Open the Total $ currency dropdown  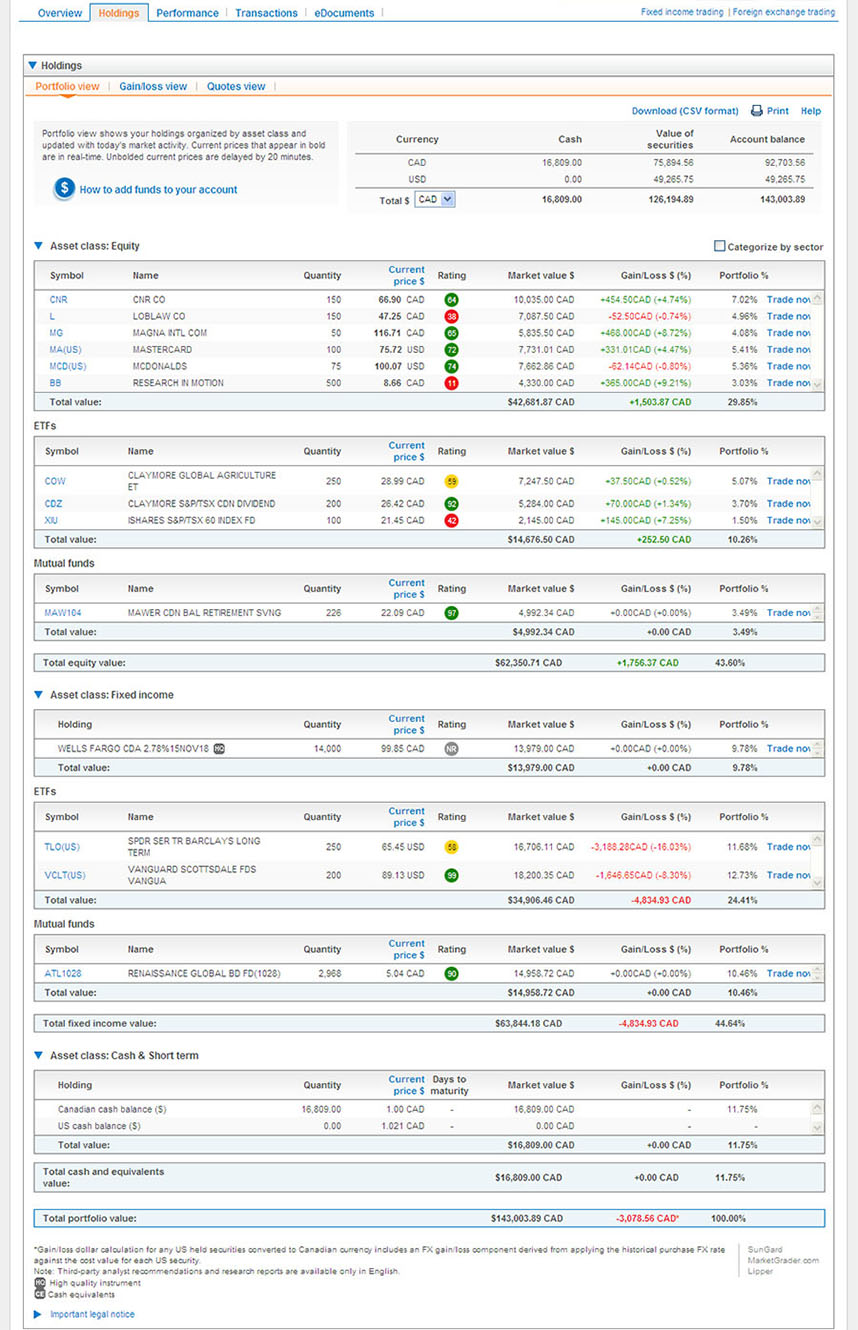click(435, 200)
